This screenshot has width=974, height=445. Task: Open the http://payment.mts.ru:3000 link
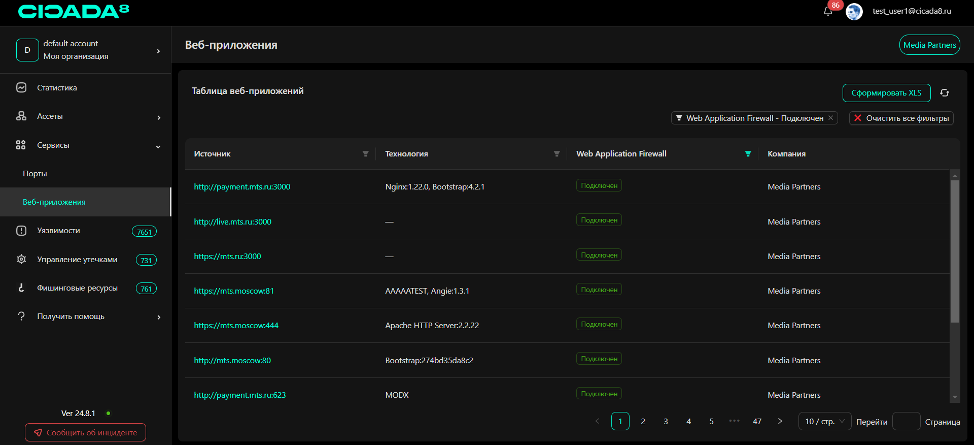click(242, 187)
